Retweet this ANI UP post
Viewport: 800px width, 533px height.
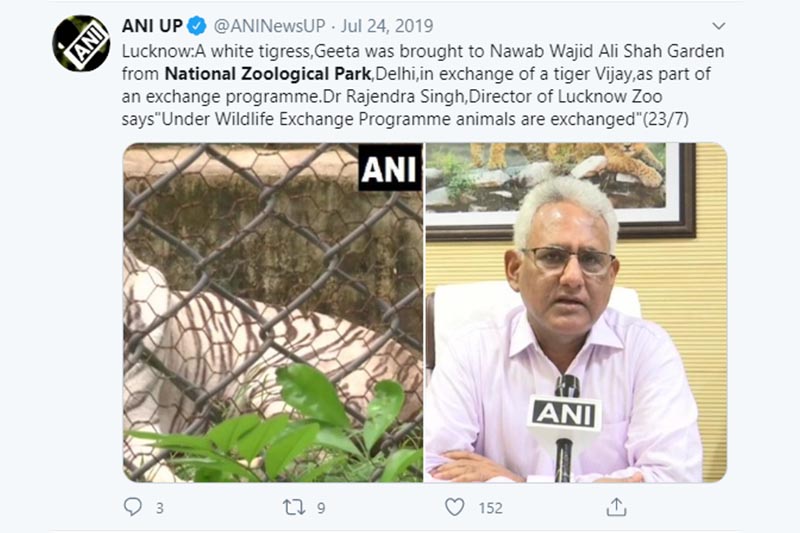294,507
